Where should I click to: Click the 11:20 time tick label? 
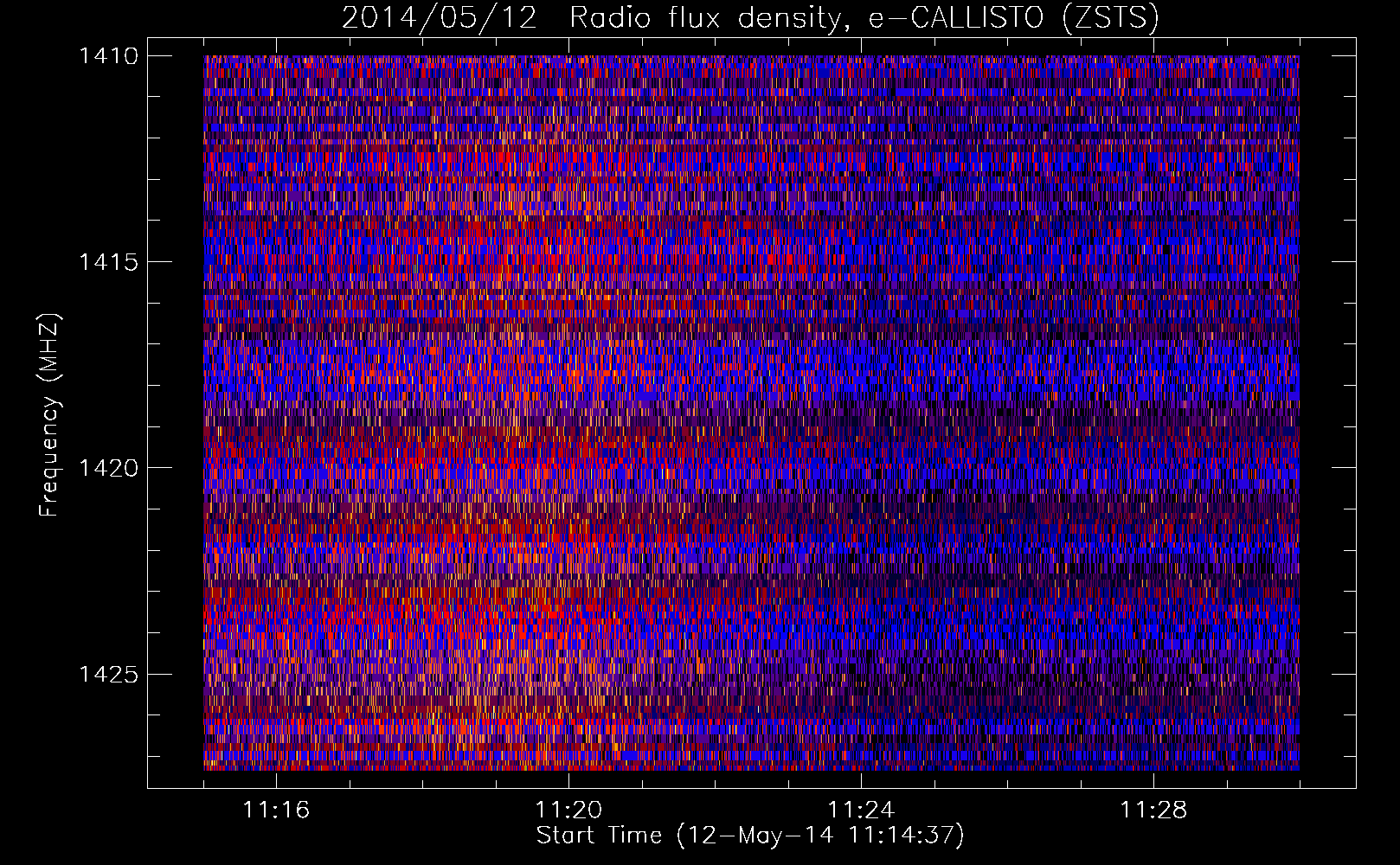pyautogui.click(x=568, y=811)
